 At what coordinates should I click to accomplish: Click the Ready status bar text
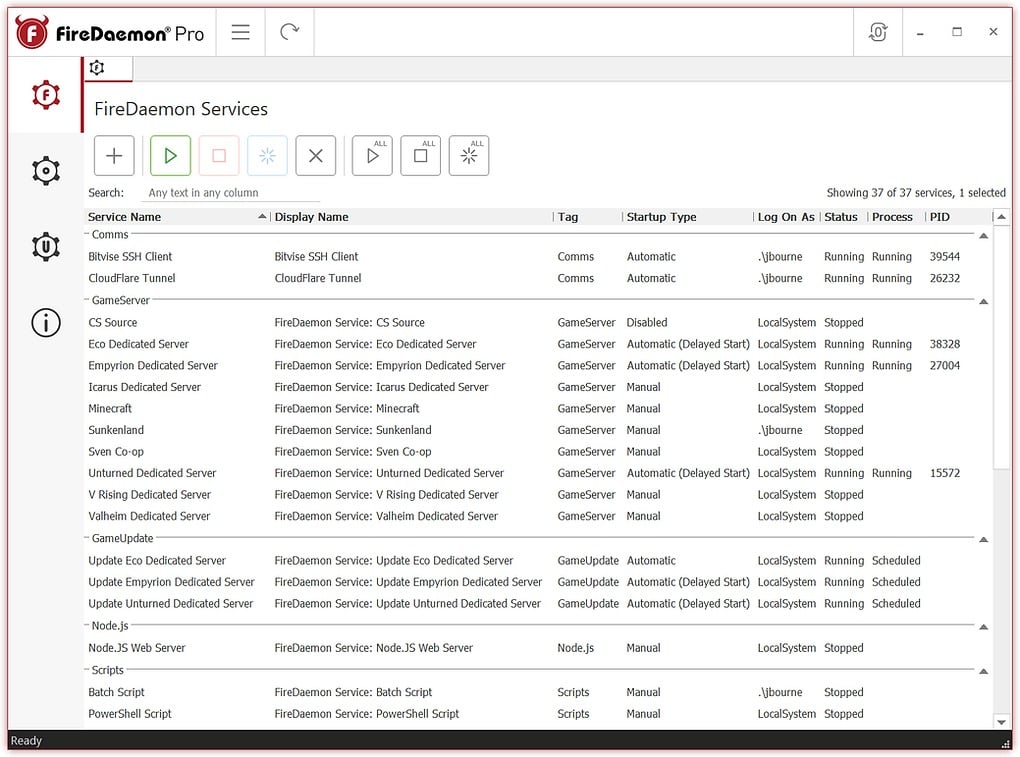(26, 741)
